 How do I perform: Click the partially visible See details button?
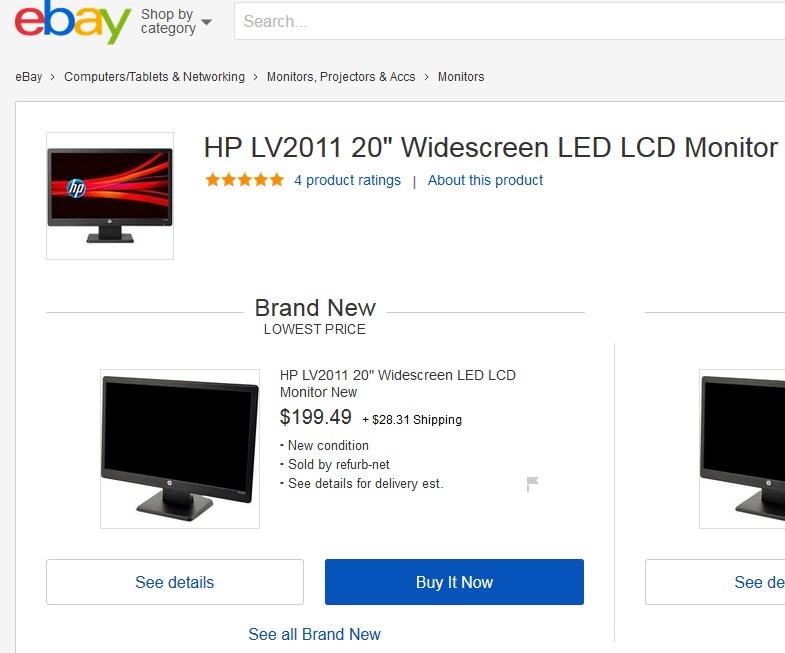point(715,582)
